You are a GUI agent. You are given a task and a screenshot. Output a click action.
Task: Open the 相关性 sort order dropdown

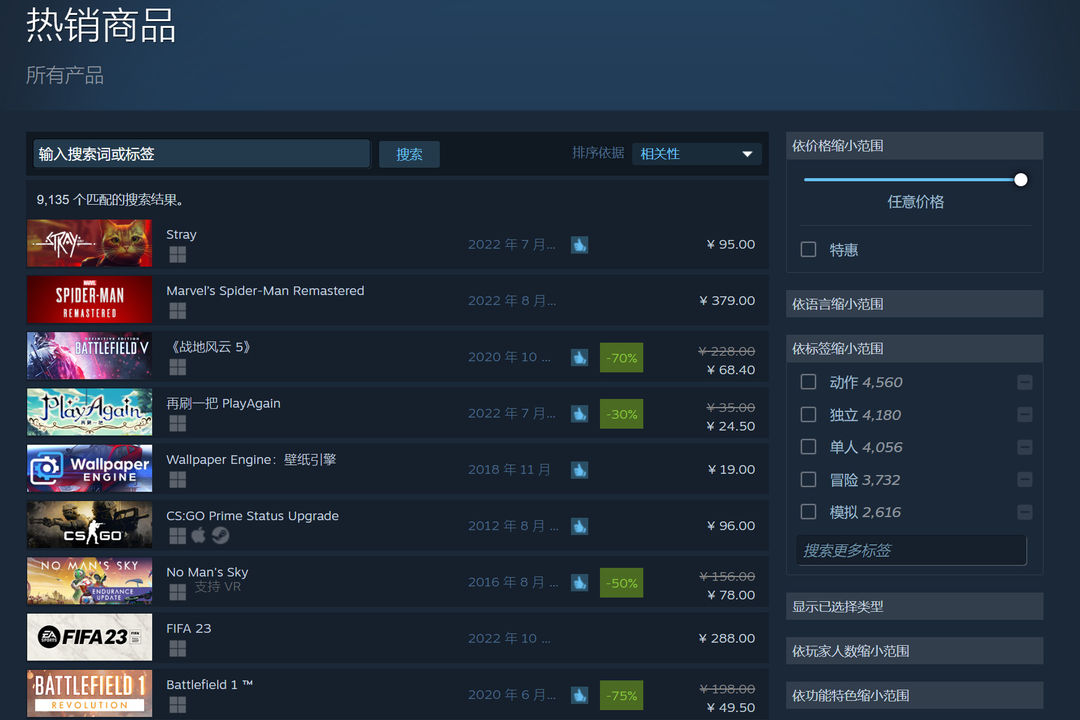point(696,154)
